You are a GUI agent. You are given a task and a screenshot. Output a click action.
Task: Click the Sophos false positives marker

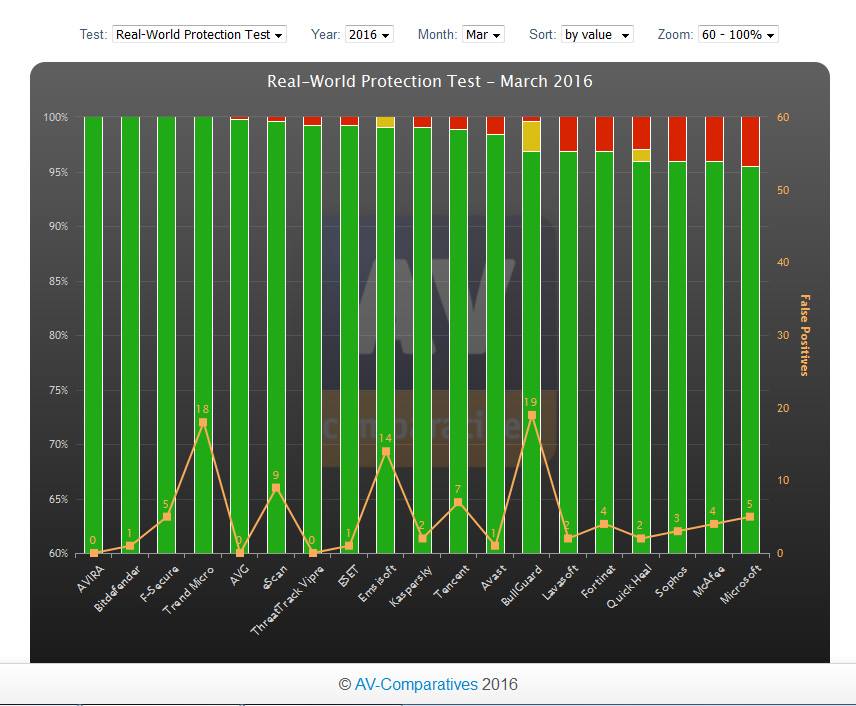tap(677, 531)
